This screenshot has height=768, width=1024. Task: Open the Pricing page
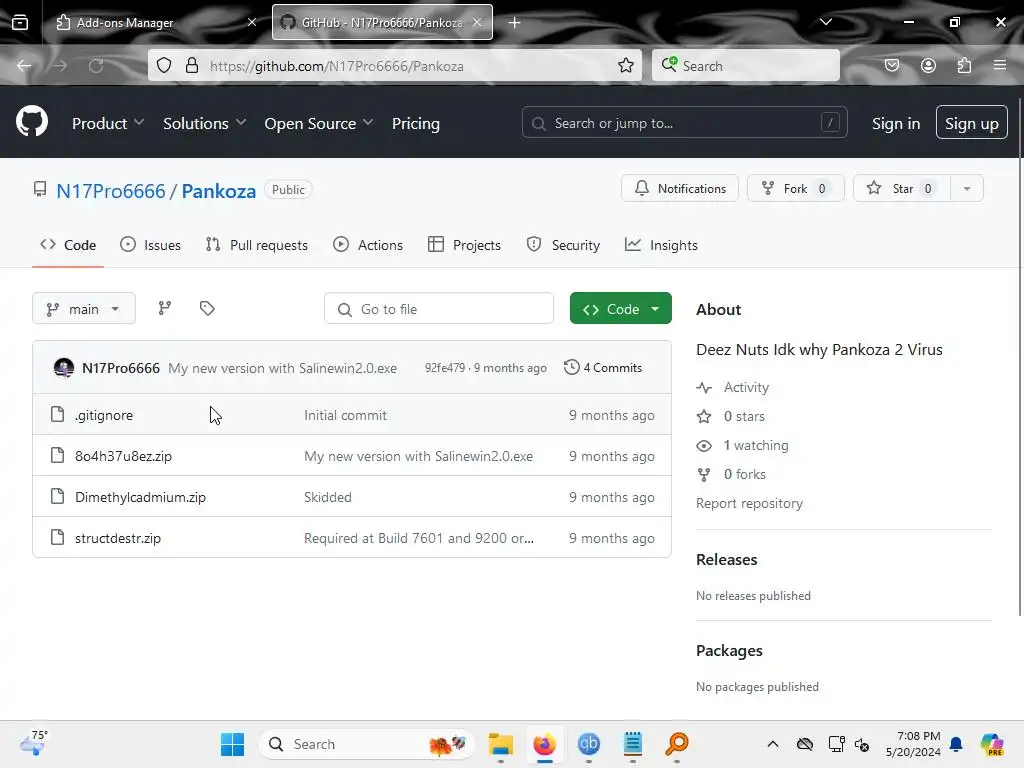(416, 123)
